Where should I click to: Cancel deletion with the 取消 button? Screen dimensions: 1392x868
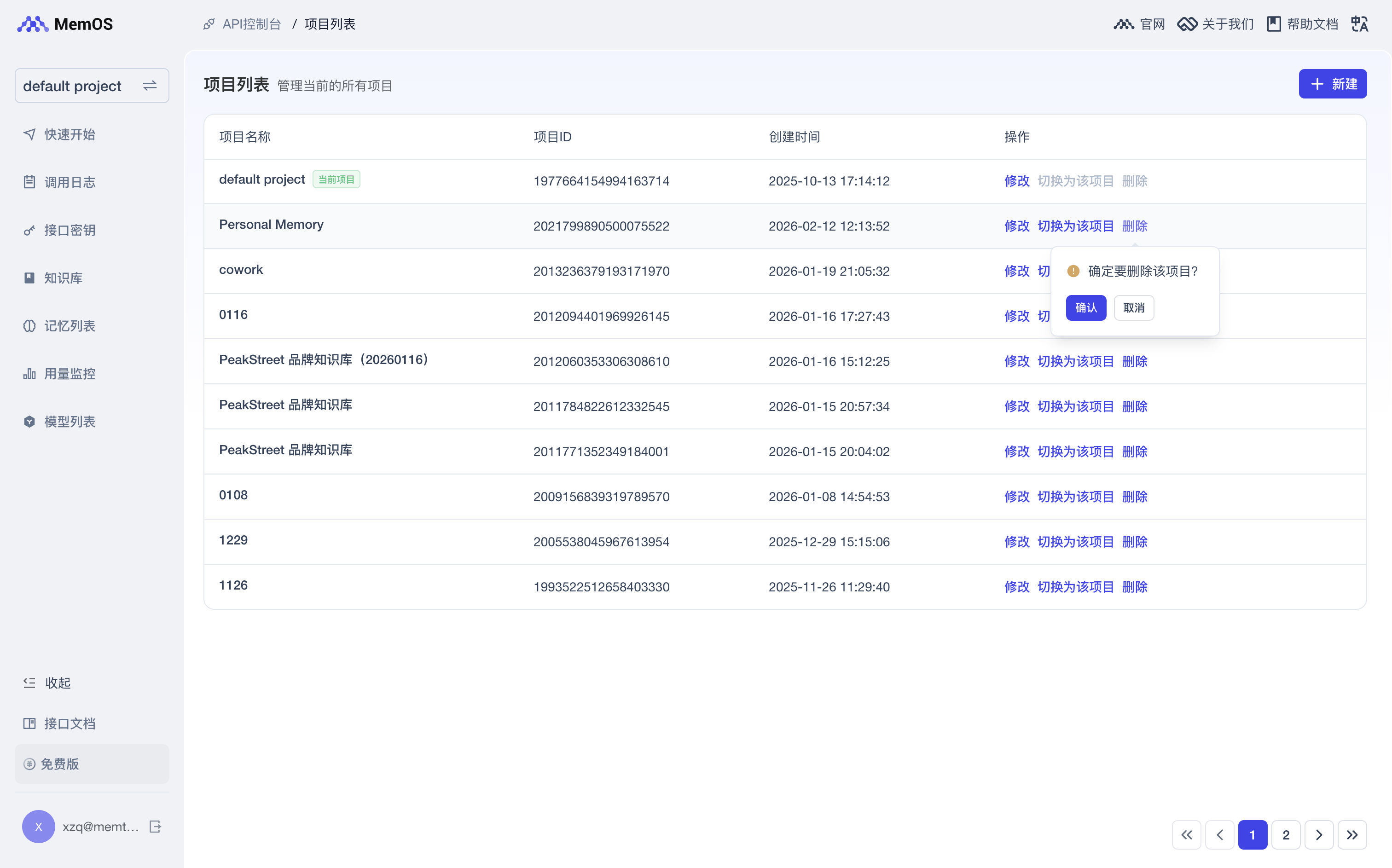pos(1134,308)
